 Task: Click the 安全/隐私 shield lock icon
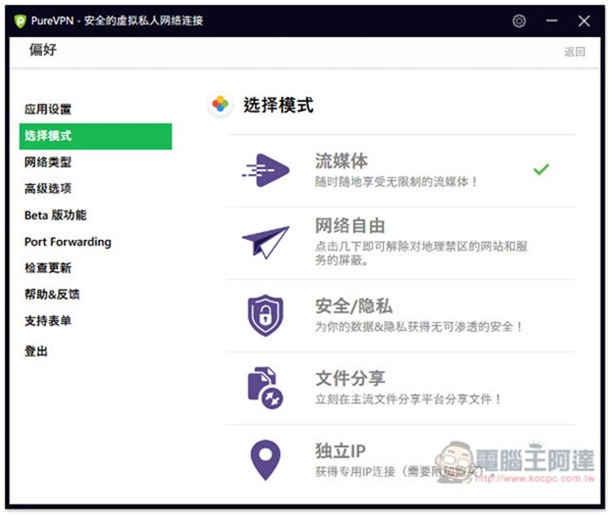tap(265, 315)
